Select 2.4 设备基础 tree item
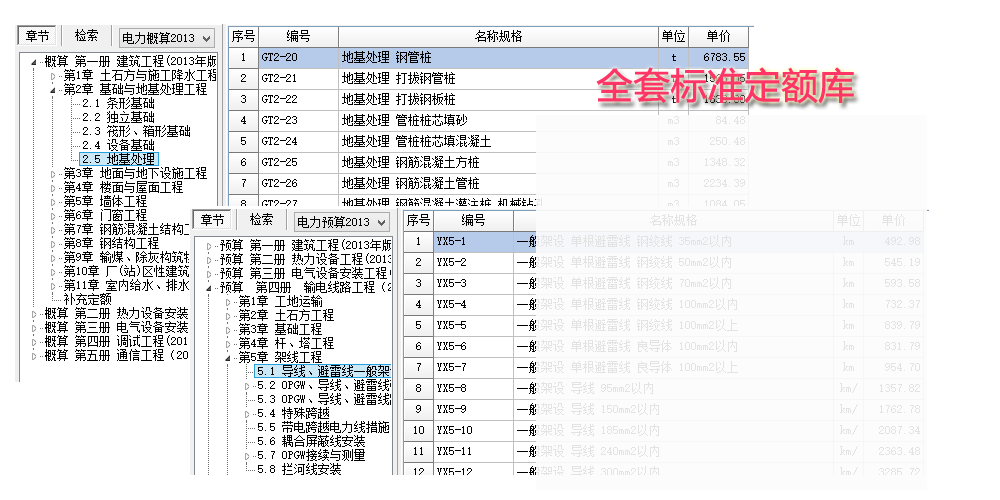This screenshot has height=500, width=1000. click(x=118, y=145)
